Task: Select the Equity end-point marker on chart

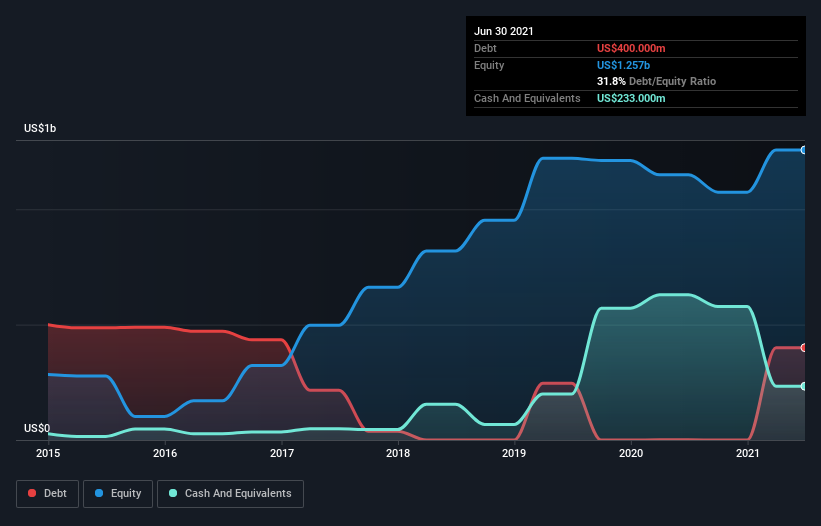Action: (804, 150)
